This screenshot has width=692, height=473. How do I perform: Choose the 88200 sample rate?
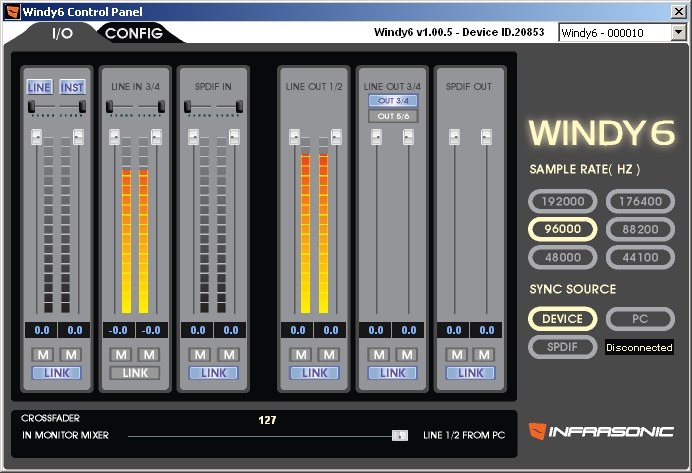point(640,229)
